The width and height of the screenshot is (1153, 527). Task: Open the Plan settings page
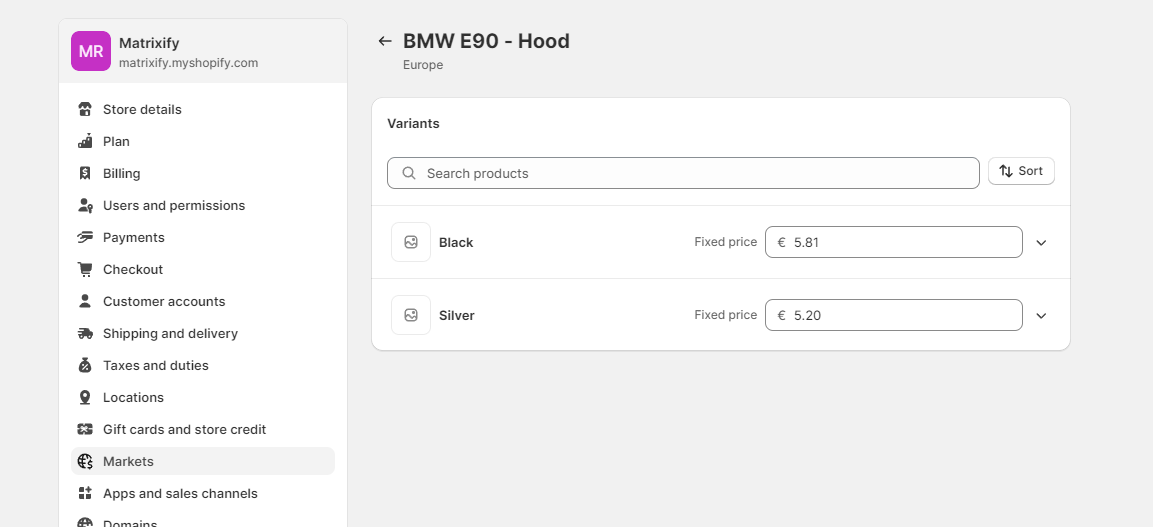pyautogui.click(x=116, y=141)
